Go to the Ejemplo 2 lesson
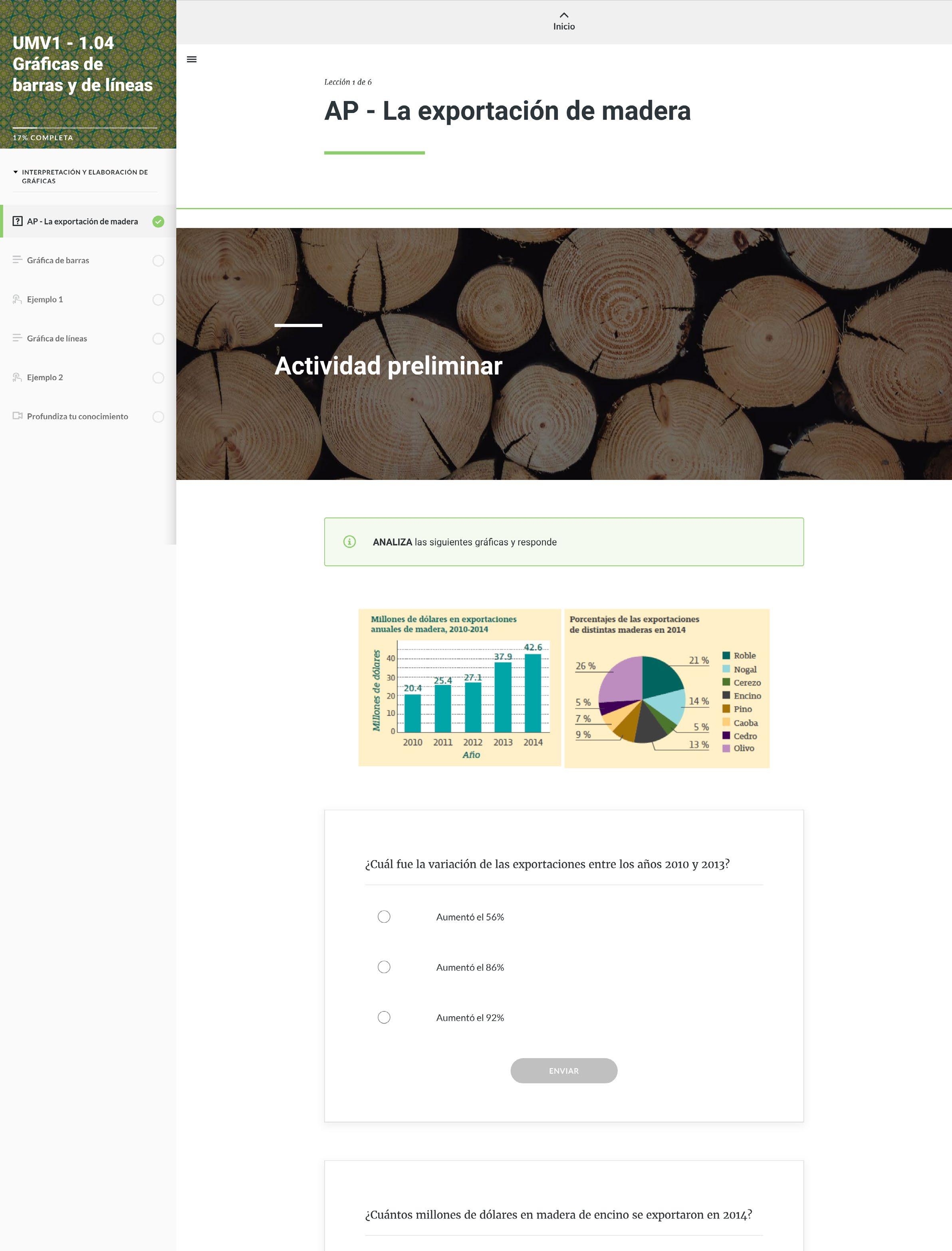952x1251 pixels. 45,377
